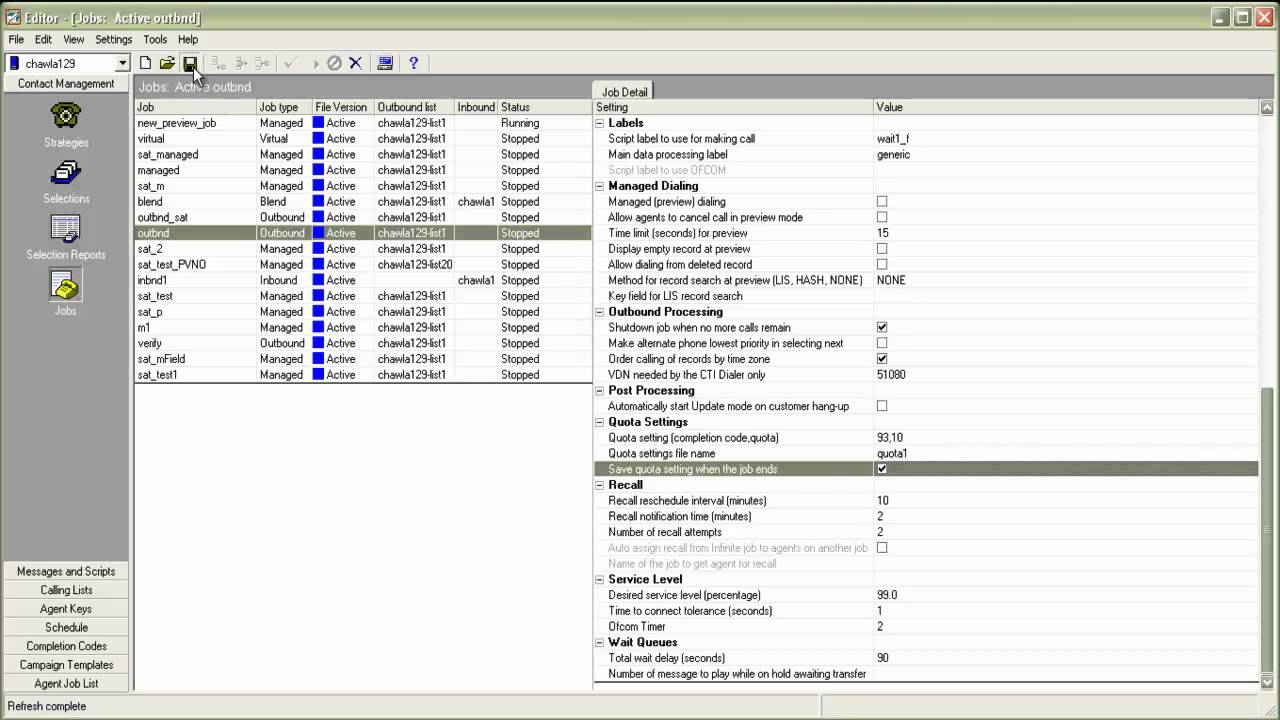Open the Edit menu

[x=43, y=40]
